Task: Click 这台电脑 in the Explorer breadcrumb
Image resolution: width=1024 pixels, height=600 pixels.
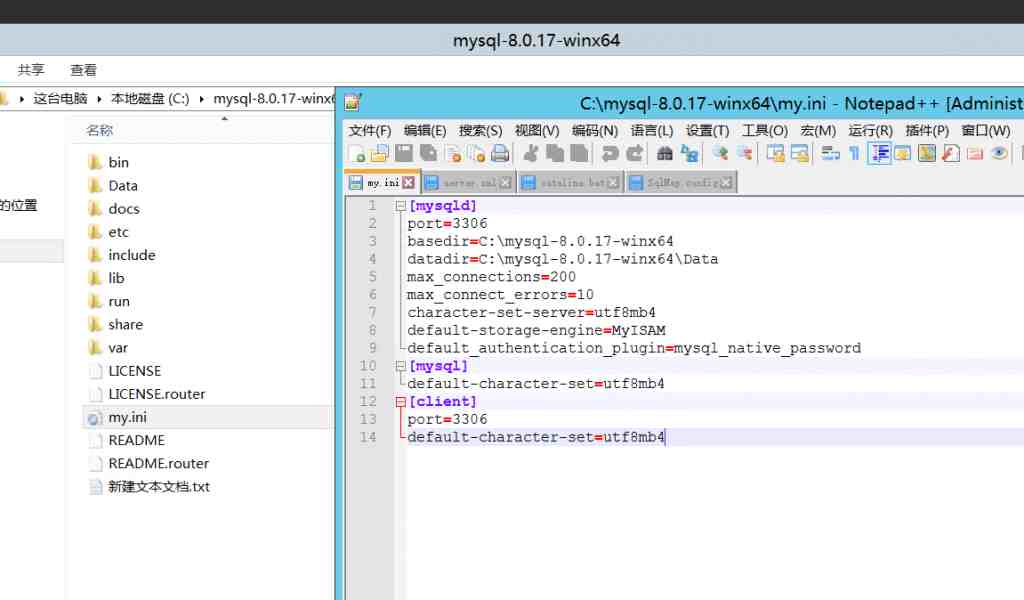Action: [60, 99]
